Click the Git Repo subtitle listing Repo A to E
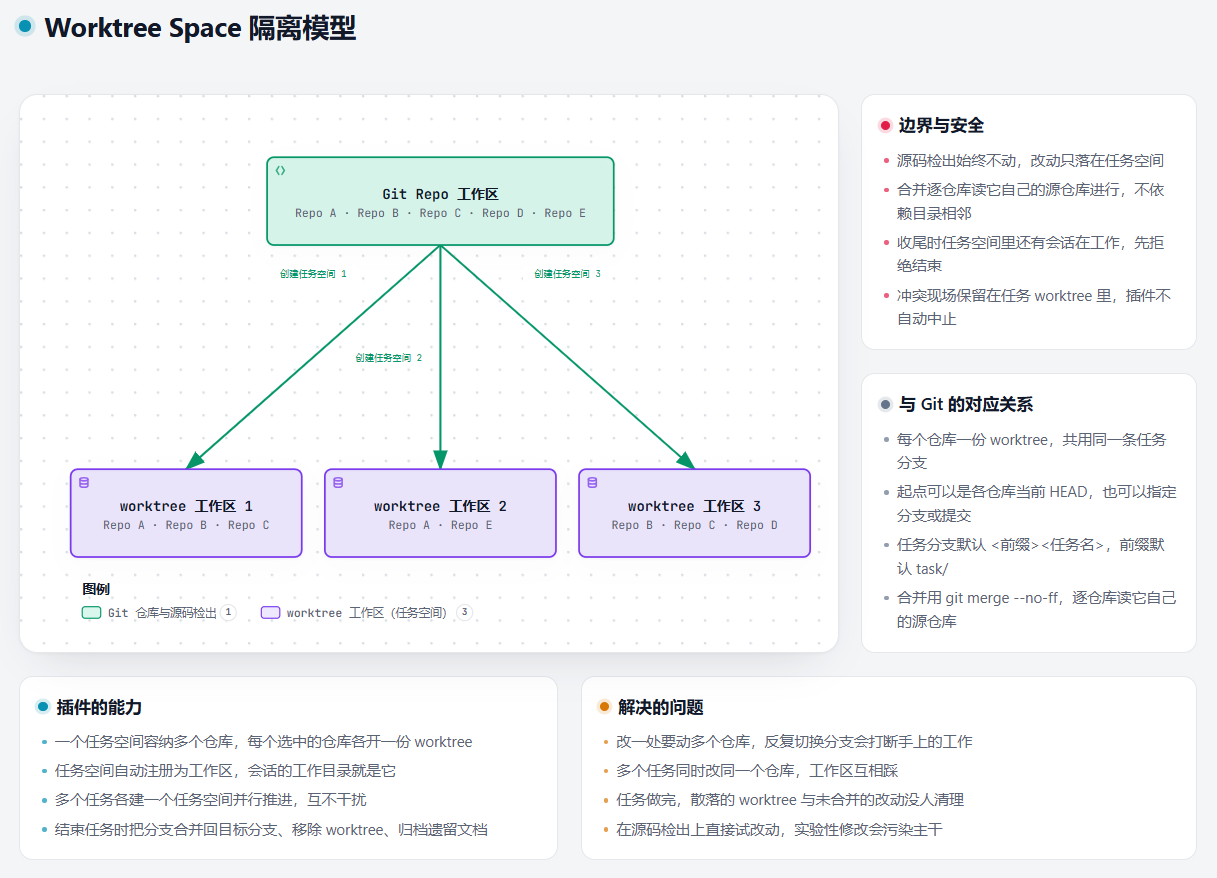Image resolution: width=1217 pixels, height=878 pixels. [440, 213]
